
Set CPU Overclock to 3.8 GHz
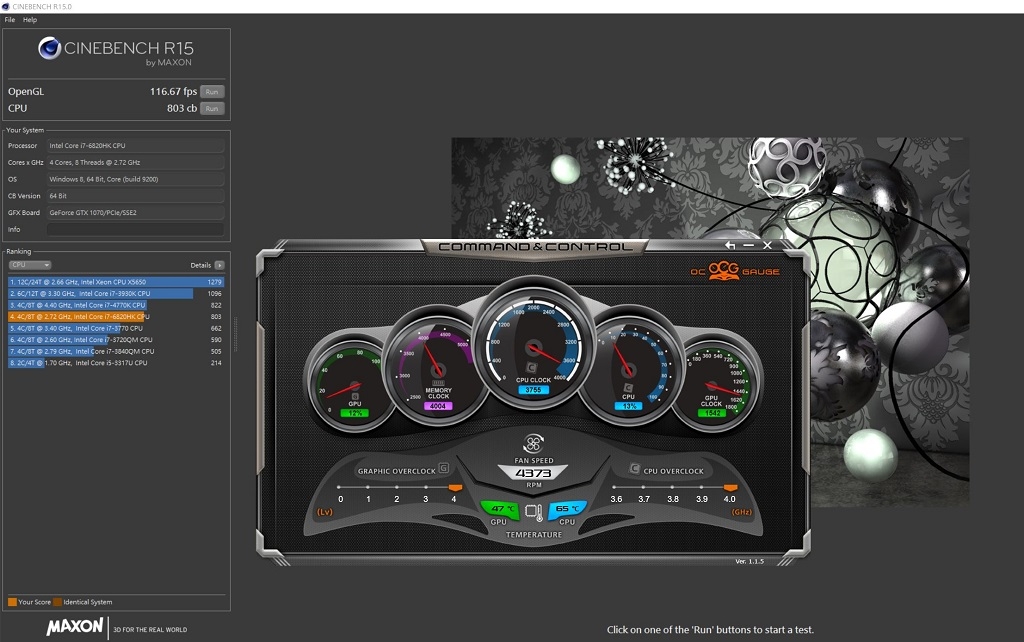(673, 487)
